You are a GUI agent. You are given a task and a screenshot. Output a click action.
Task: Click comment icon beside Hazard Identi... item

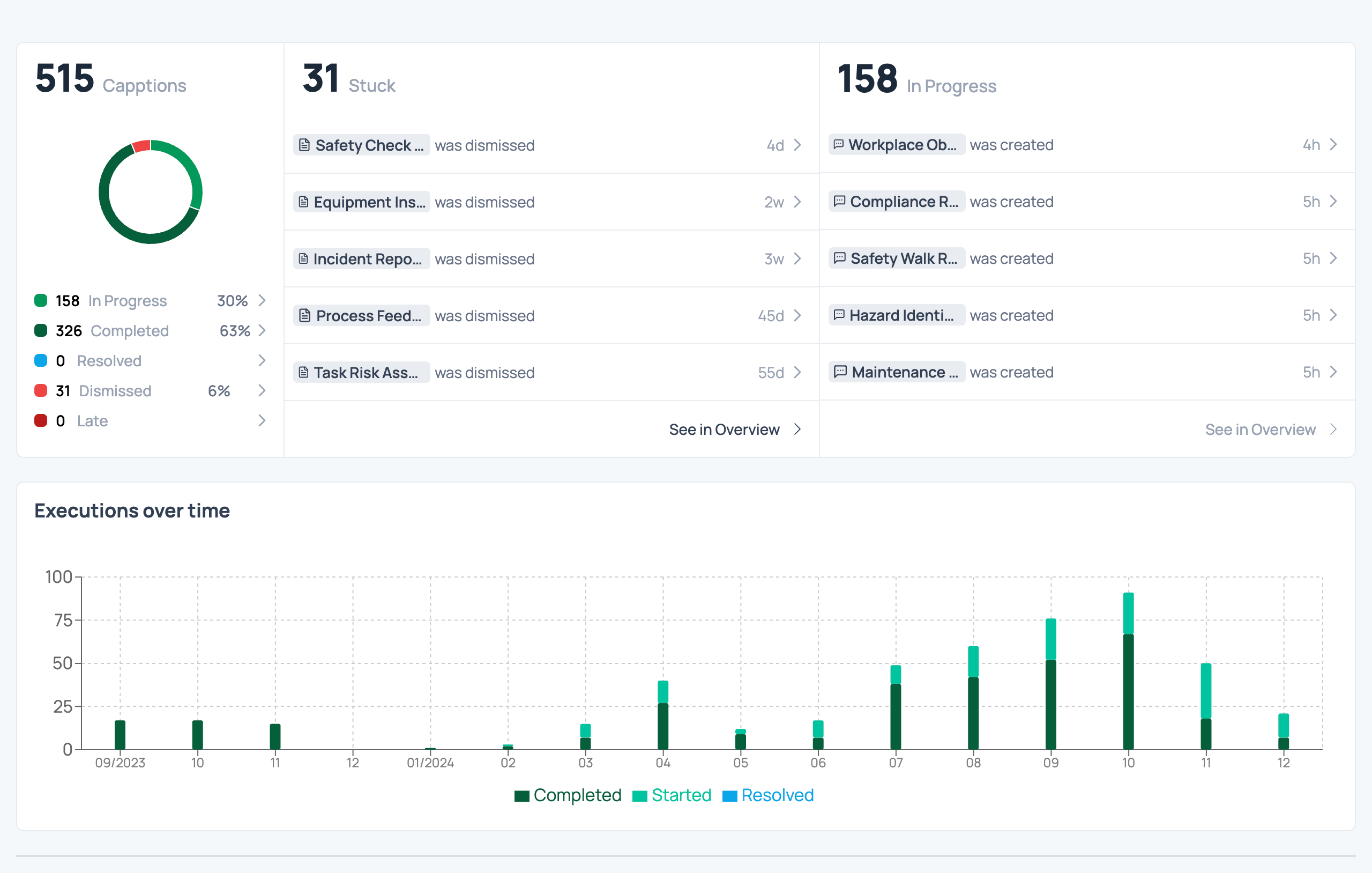tap(839, 315)
